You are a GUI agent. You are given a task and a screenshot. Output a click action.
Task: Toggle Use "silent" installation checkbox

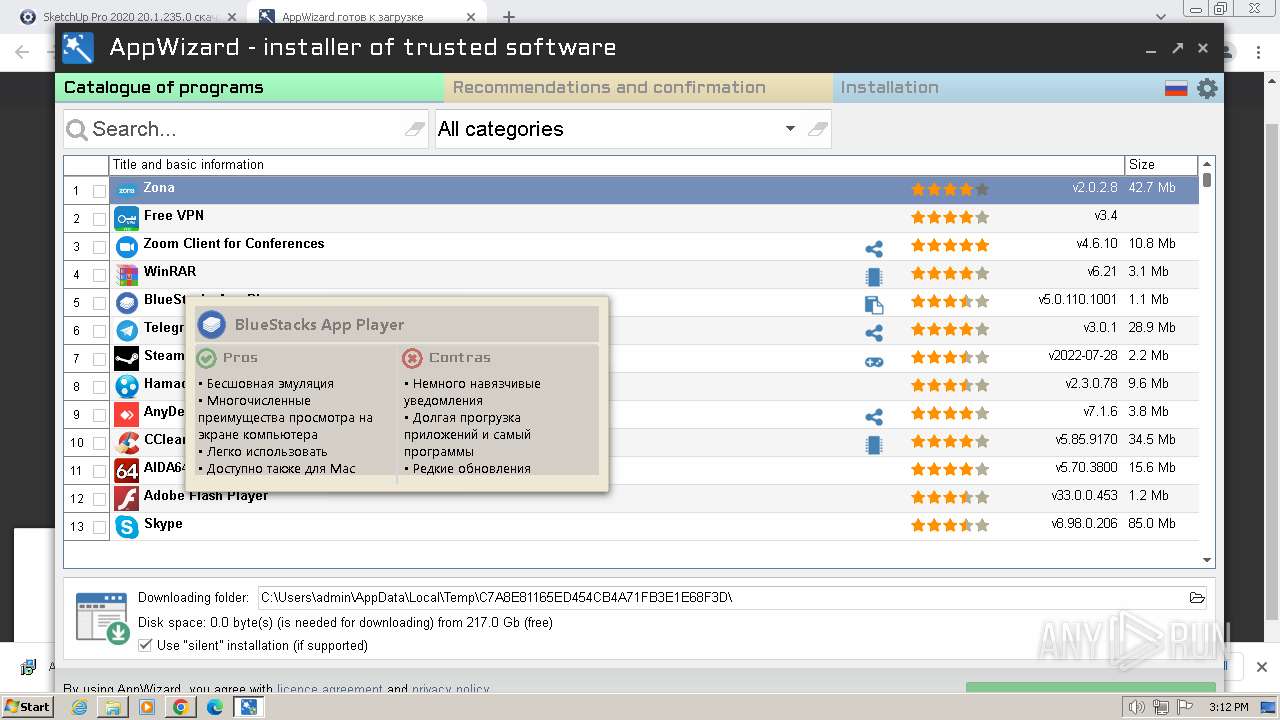click(145, 646)
